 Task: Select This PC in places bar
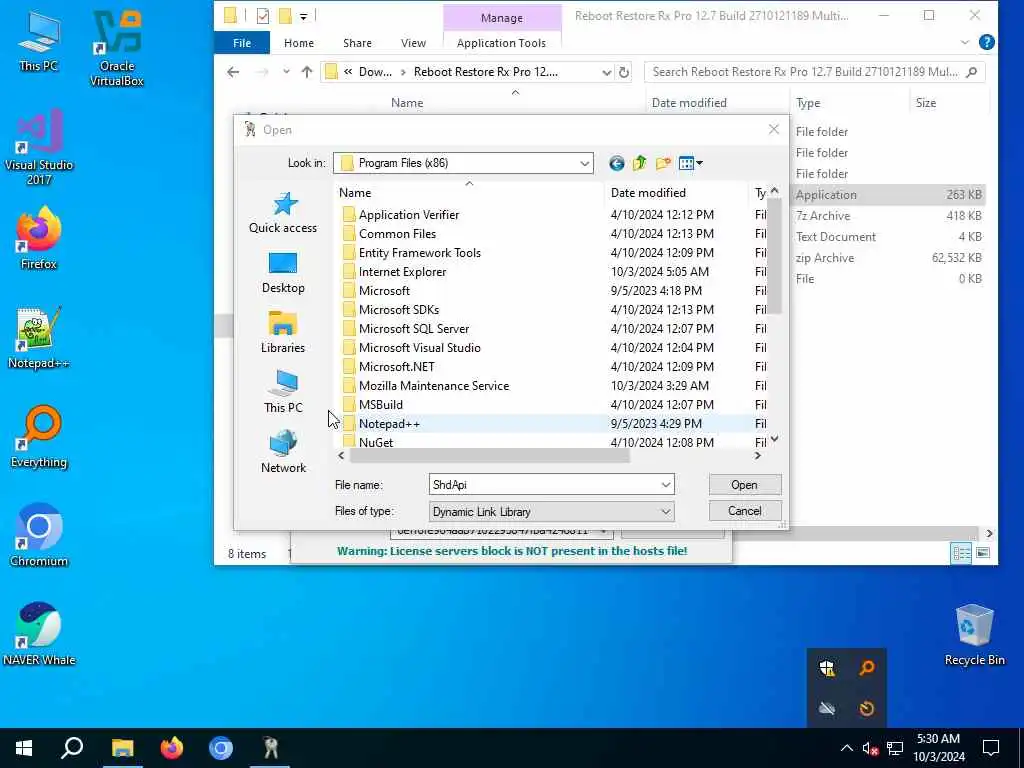283,392
